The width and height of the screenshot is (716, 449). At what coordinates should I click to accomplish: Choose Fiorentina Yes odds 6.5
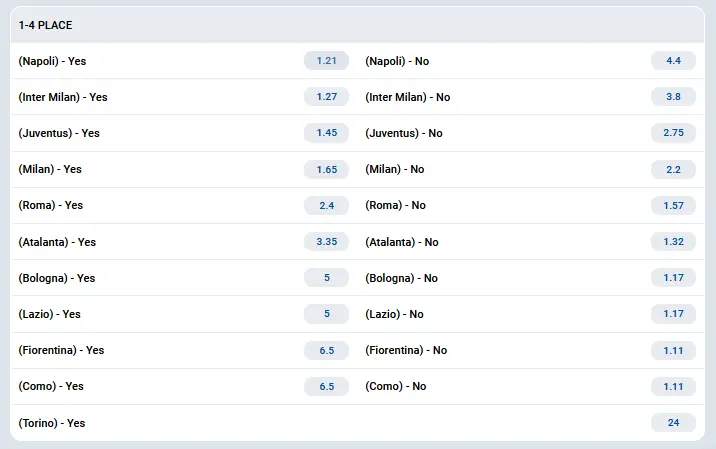[326, 350]
